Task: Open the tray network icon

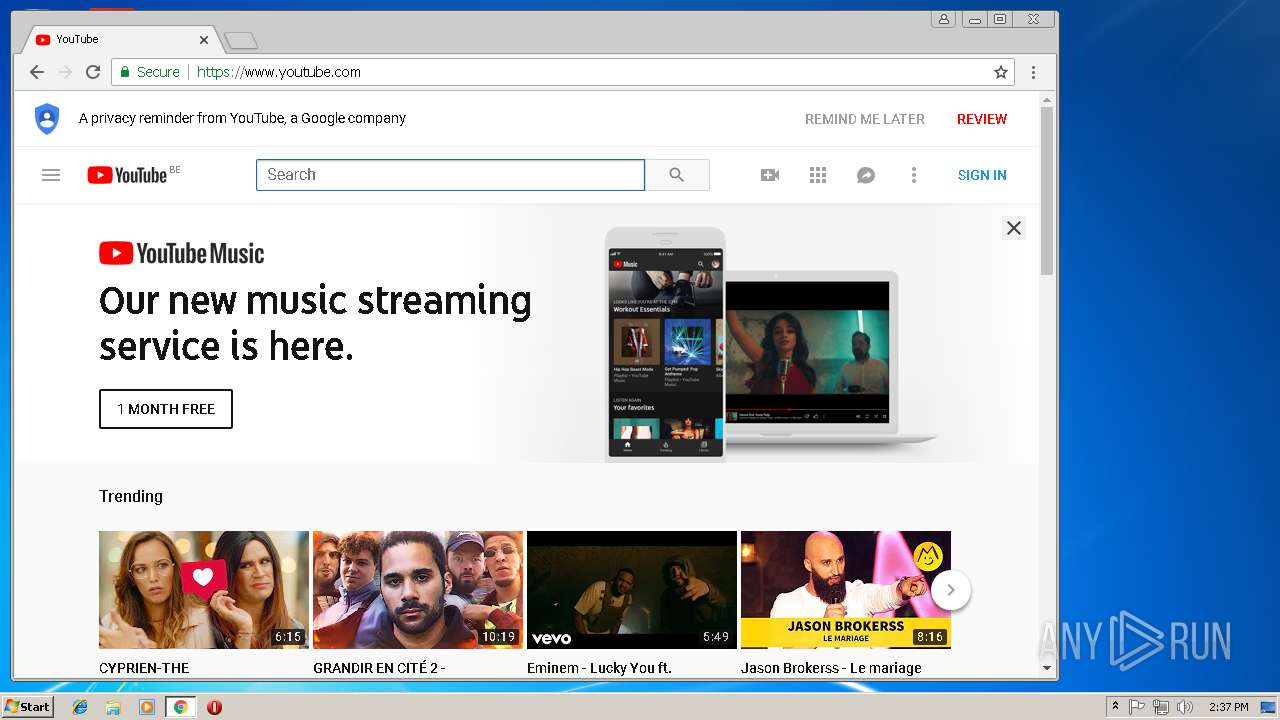Action: point(1161,707)
